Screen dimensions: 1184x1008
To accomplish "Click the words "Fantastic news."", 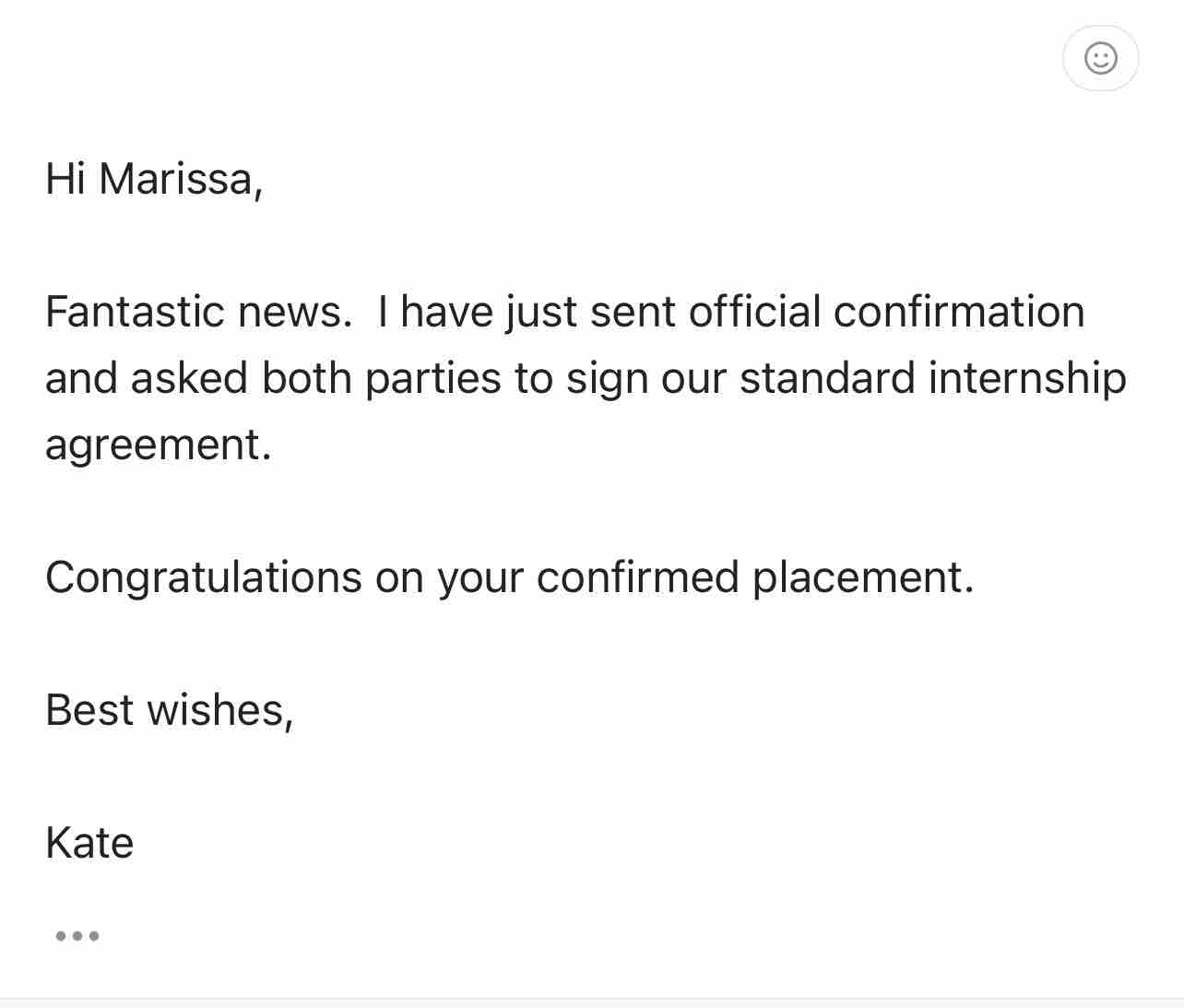I will [x=198, y=312].
